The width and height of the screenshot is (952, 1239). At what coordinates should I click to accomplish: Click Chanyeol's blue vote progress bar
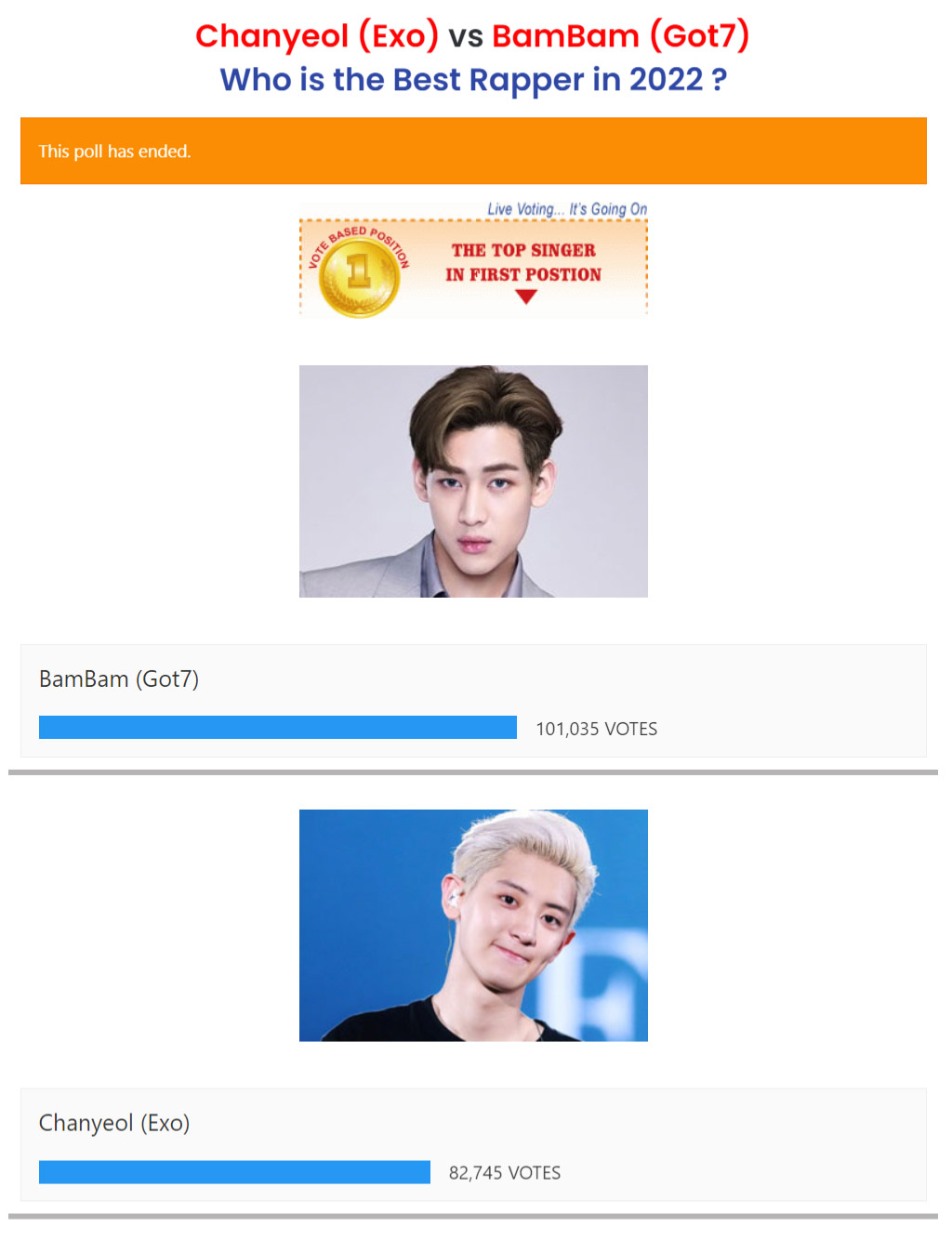click(234, 1171)
